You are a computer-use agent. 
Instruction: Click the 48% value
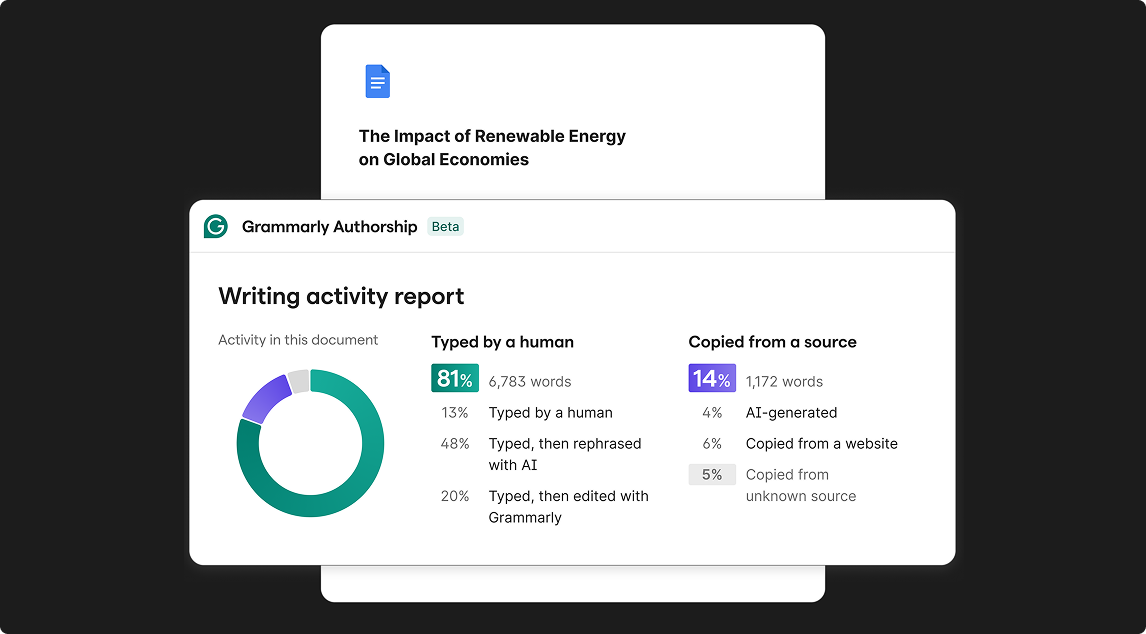tap(455, 444)
